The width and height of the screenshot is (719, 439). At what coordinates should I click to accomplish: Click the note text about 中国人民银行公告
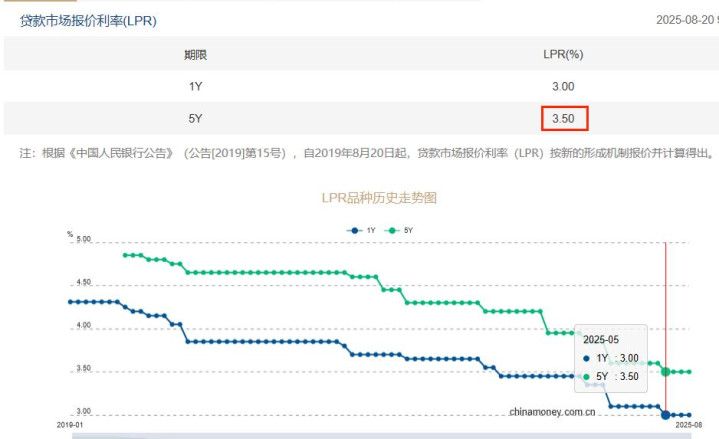click(x=367, y=153)
